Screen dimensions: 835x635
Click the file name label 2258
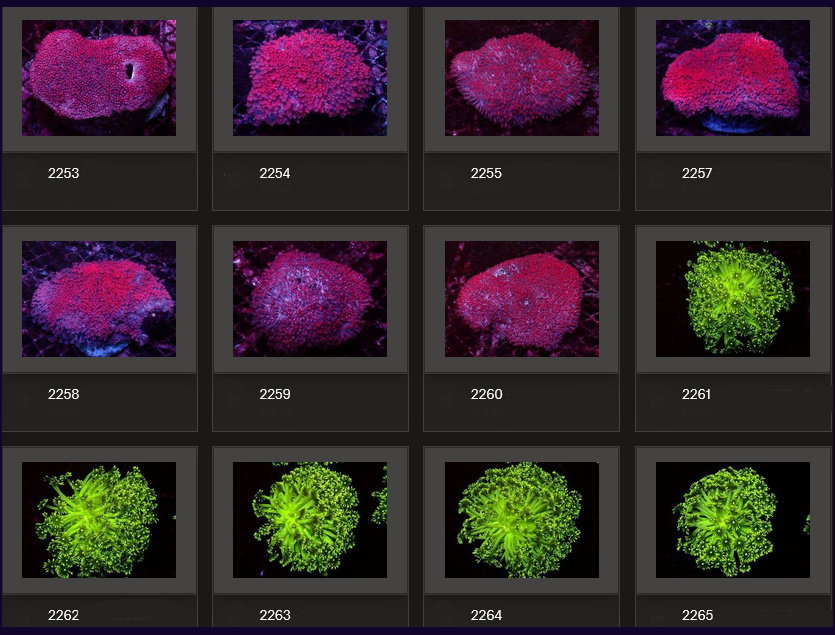point(63,394)
